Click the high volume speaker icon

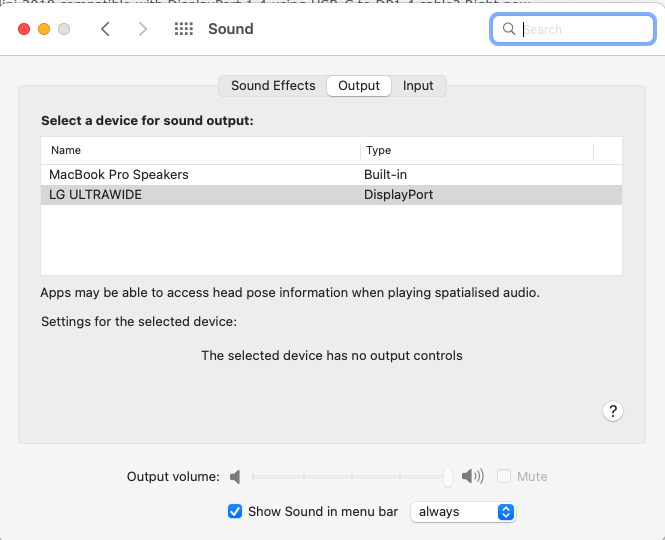point(473,477)
